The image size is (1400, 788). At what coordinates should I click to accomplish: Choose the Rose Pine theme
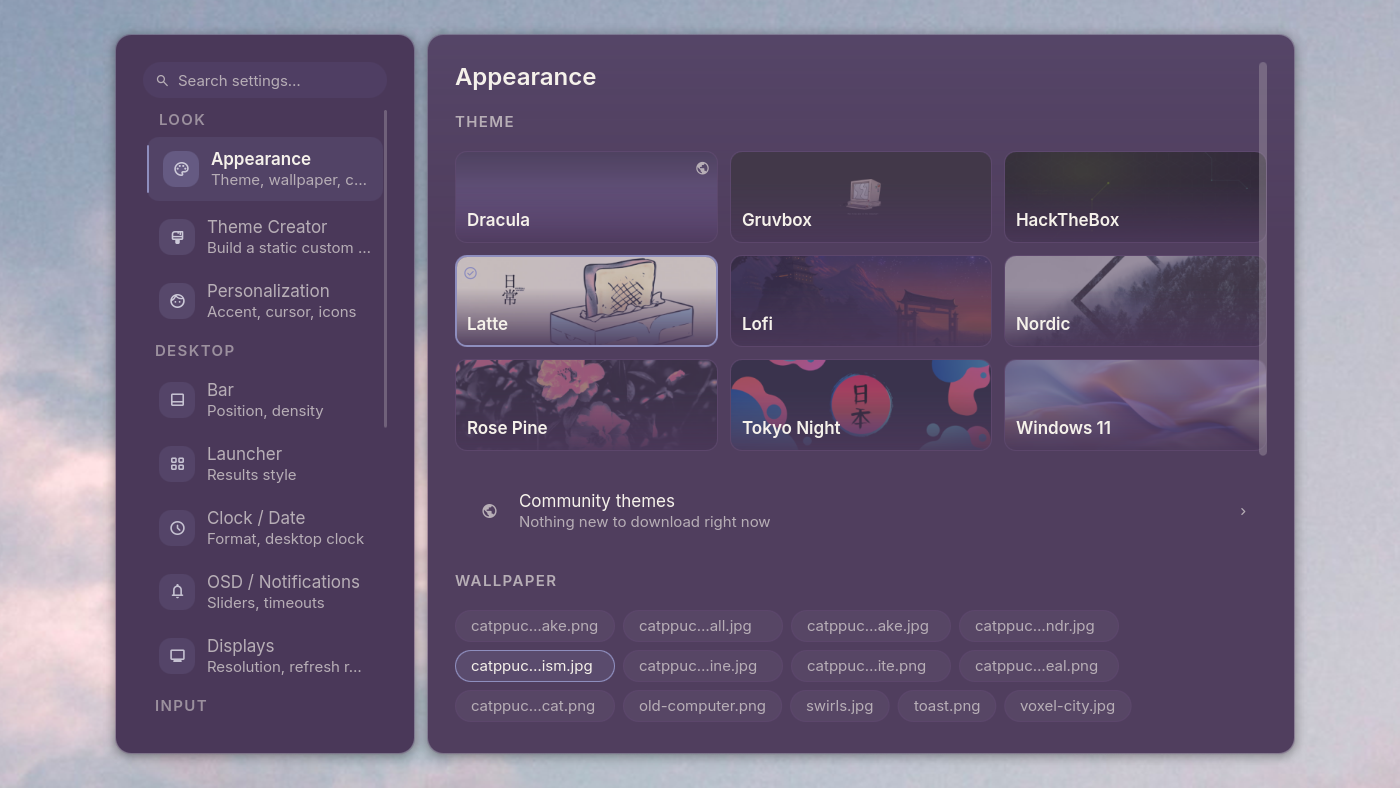586,405
